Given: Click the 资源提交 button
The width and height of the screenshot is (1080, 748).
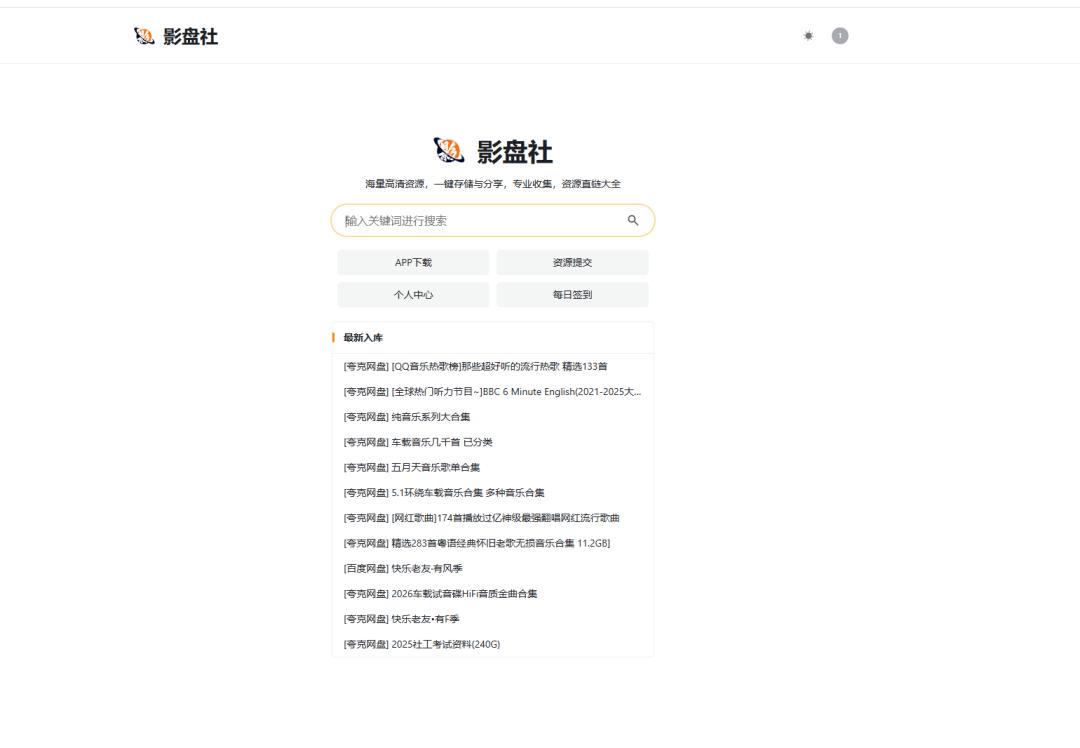Looking at the screenshot, I should [572, 263].
